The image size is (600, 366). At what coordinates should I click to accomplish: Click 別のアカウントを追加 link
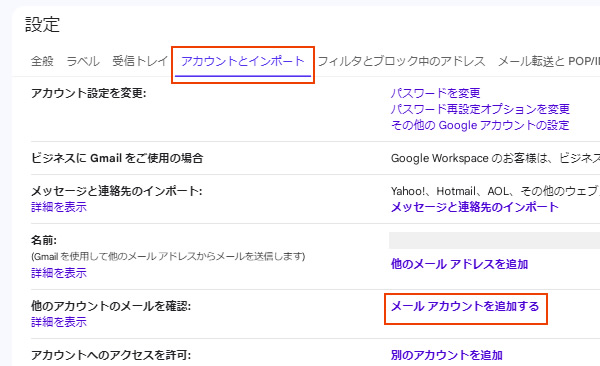point(447,355)
